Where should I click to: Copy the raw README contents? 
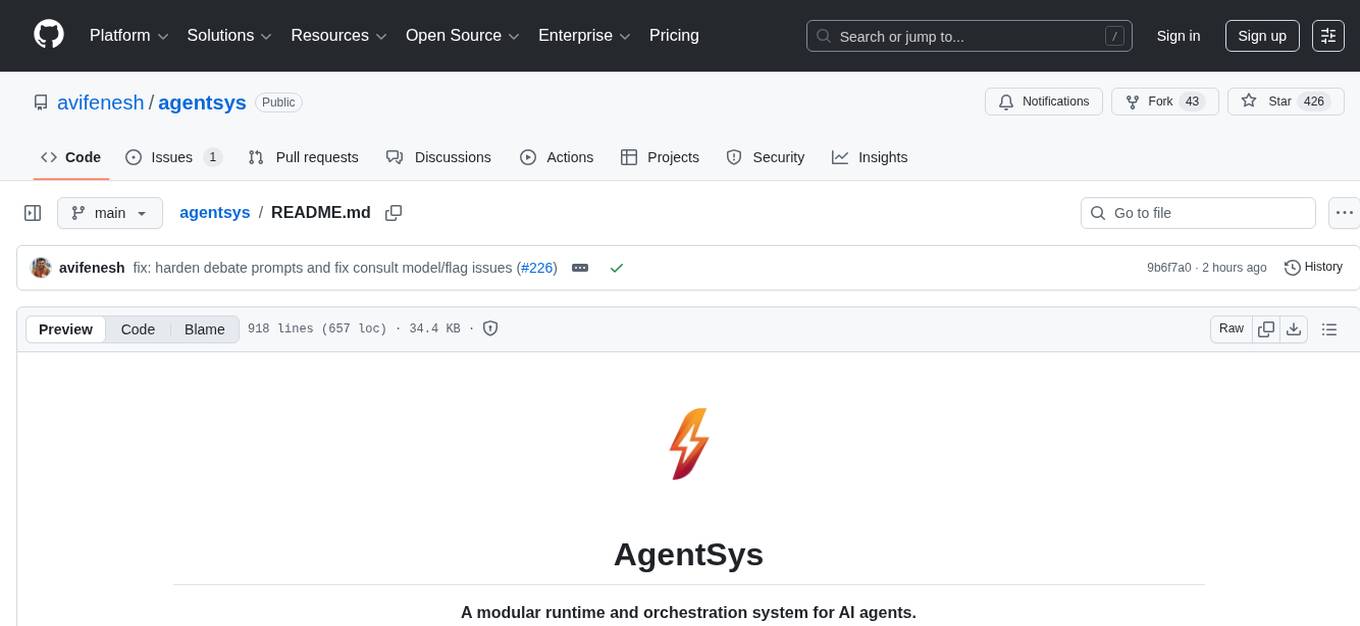(x=1266, y=328)
